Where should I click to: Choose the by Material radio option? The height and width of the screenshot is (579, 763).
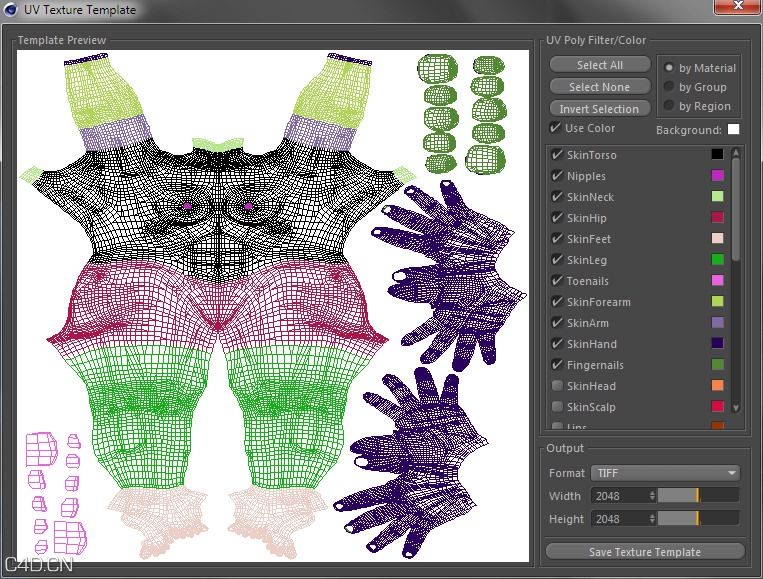[x=669, y=68]
